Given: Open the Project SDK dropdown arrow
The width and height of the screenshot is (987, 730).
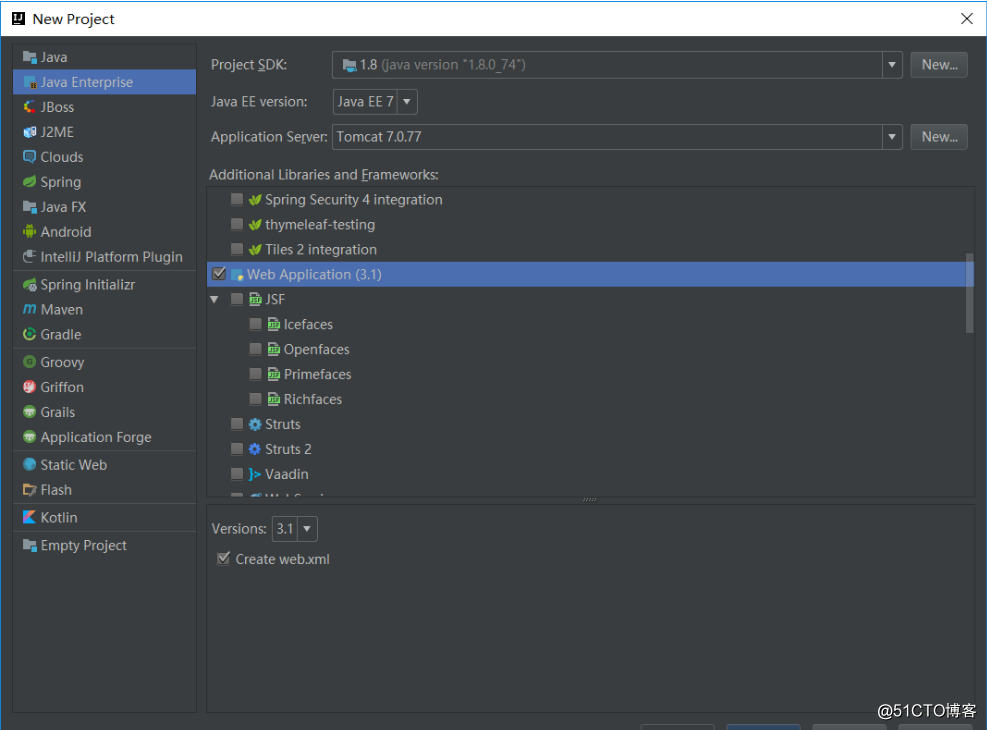Looking at the screenshot, I should click(892, 65).
